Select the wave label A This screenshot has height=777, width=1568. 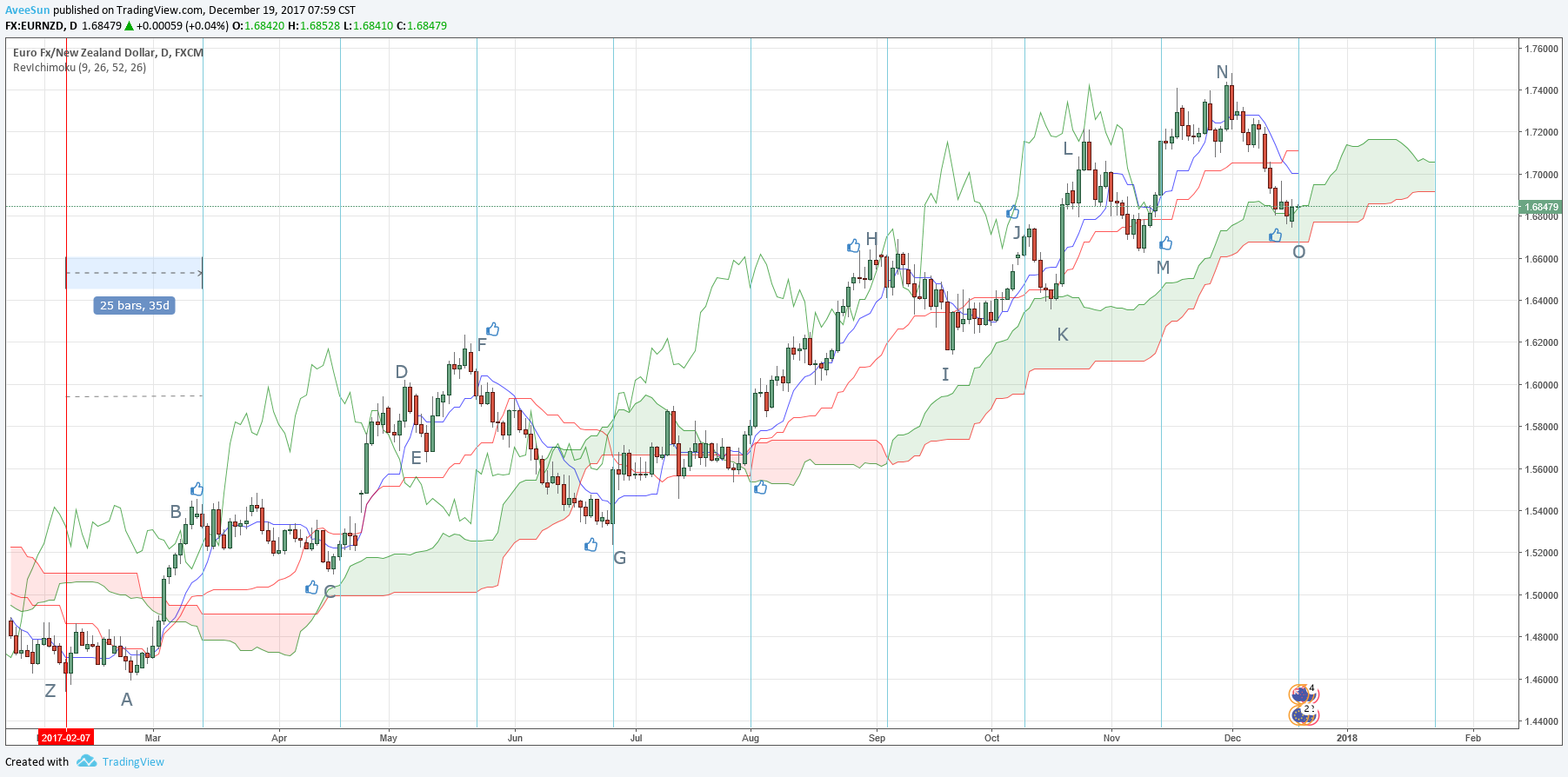[x=127, y=700]
